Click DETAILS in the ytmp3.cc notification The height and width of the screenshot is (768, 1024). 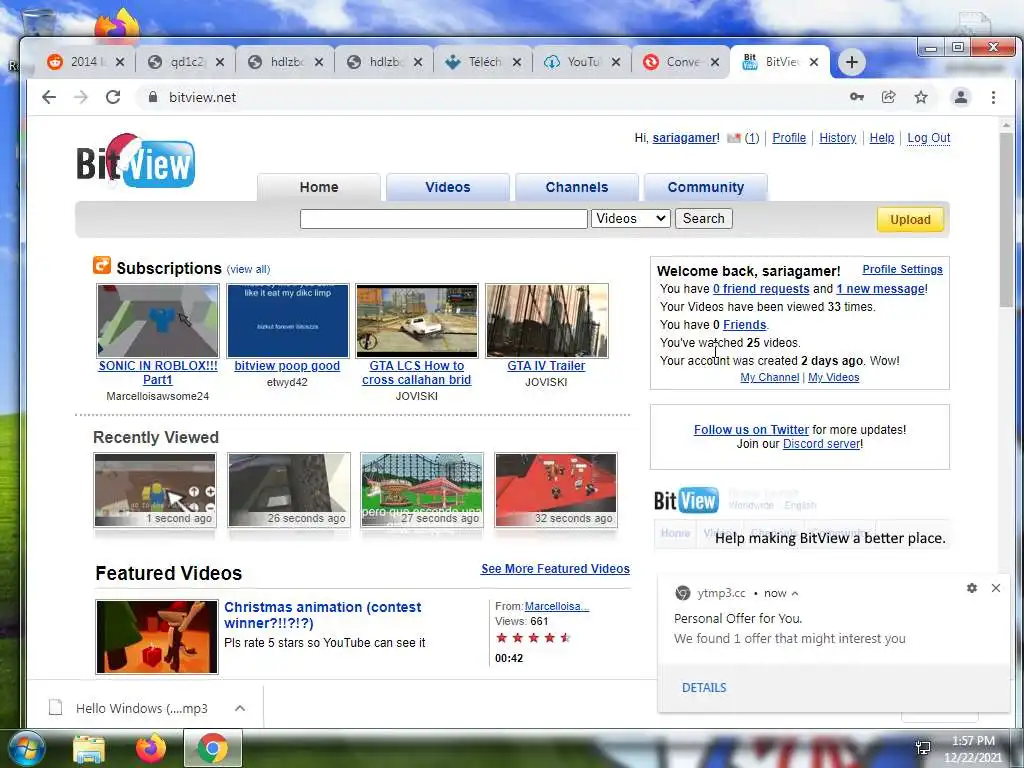point(704,688)
